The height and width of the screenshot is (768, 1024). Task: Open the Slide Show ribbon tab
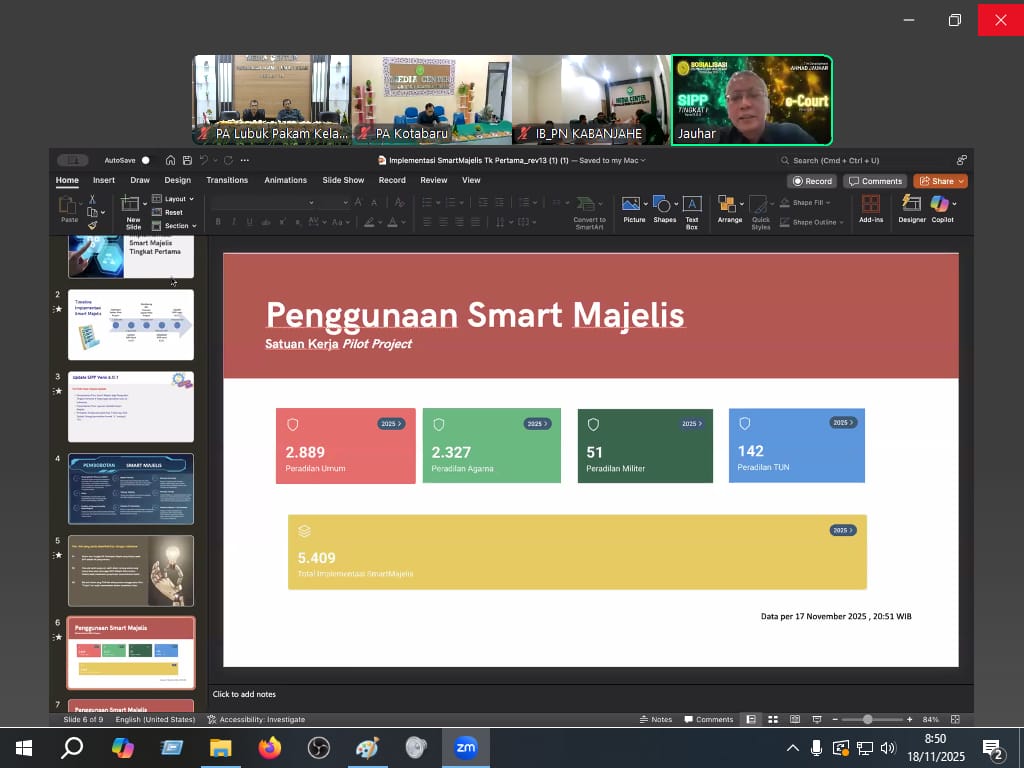(x=343, y=180)
